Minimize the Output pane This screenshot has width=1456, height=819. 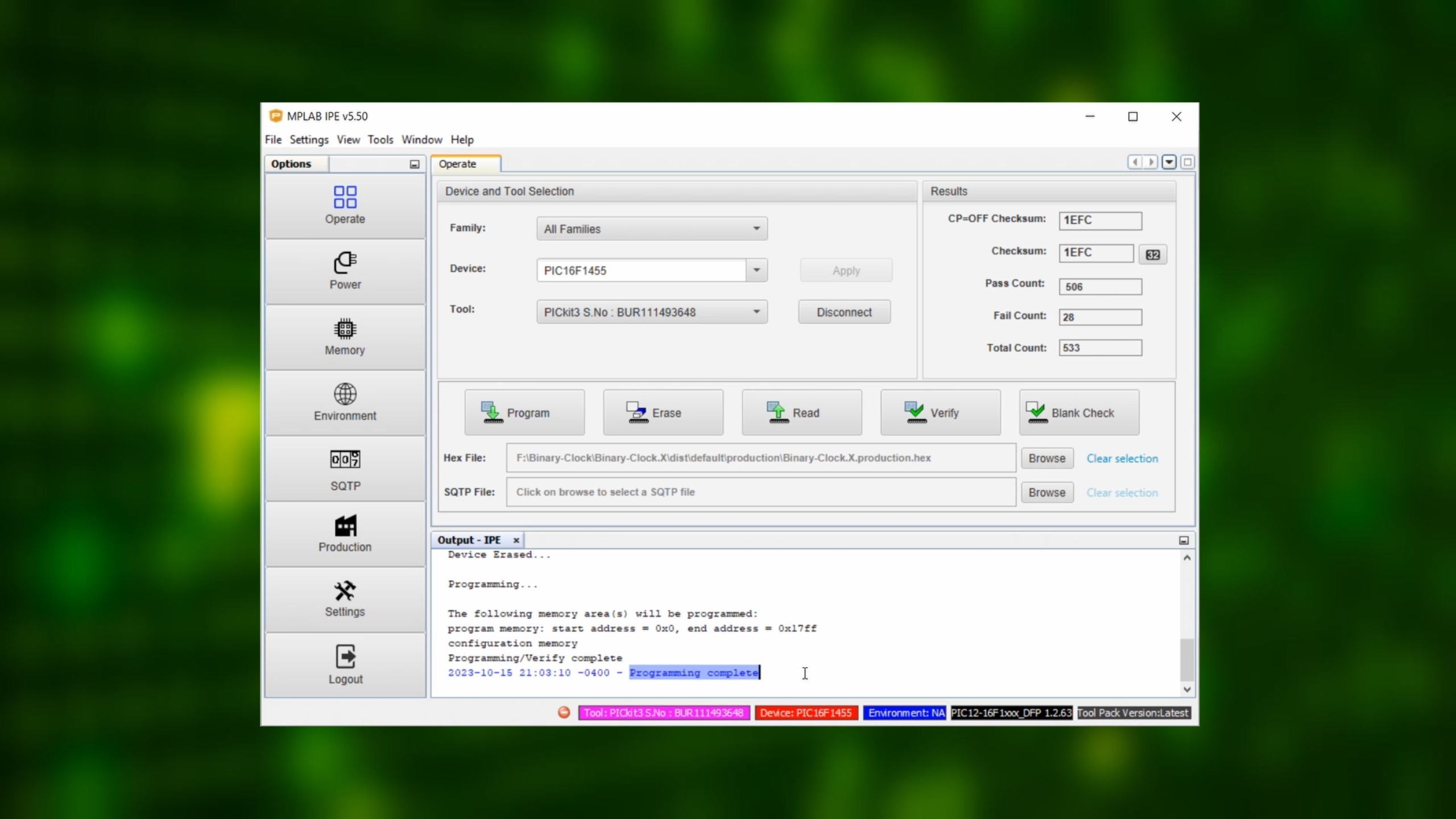click(1184, 540)
